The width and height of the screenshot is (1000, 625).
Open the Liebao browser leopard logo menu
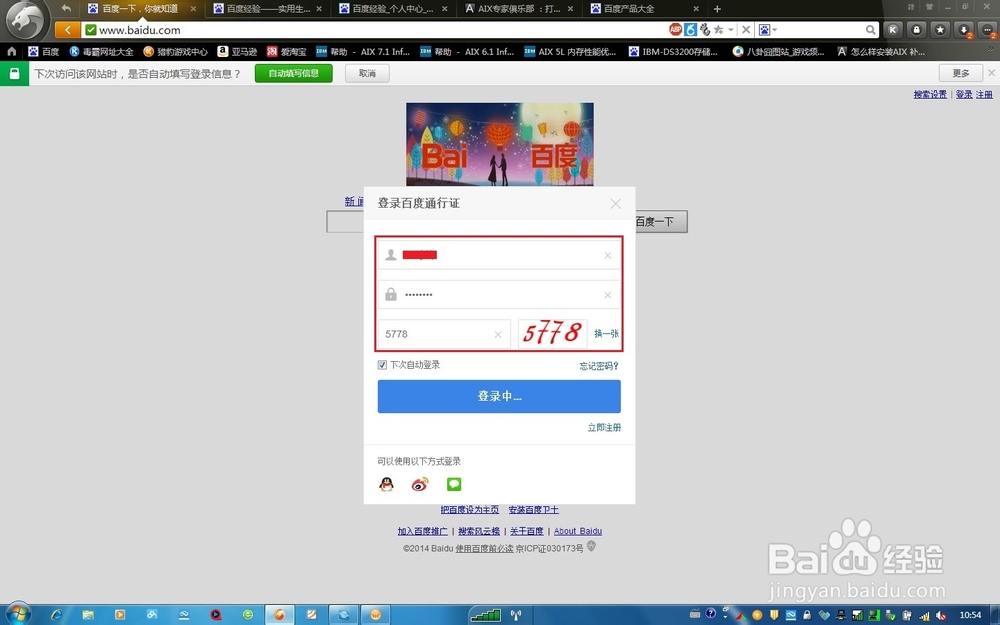coord(24,20)
